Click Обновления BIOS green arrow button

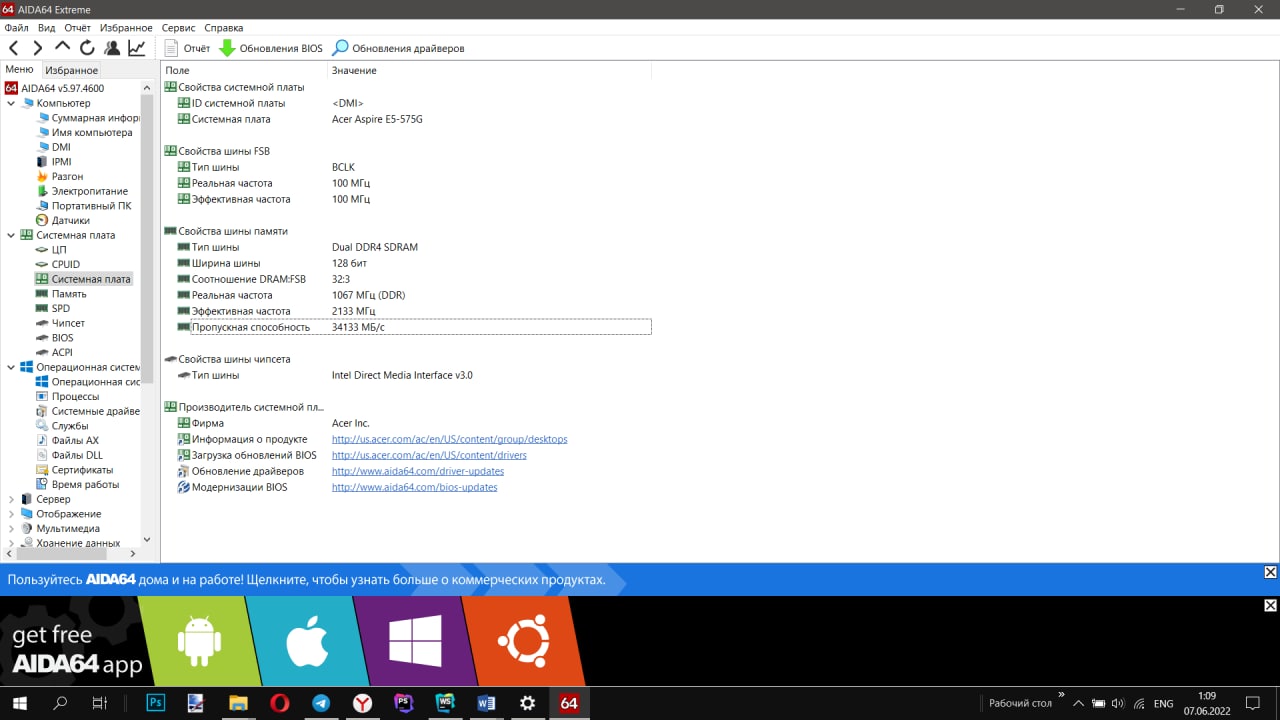coord(271,48)
